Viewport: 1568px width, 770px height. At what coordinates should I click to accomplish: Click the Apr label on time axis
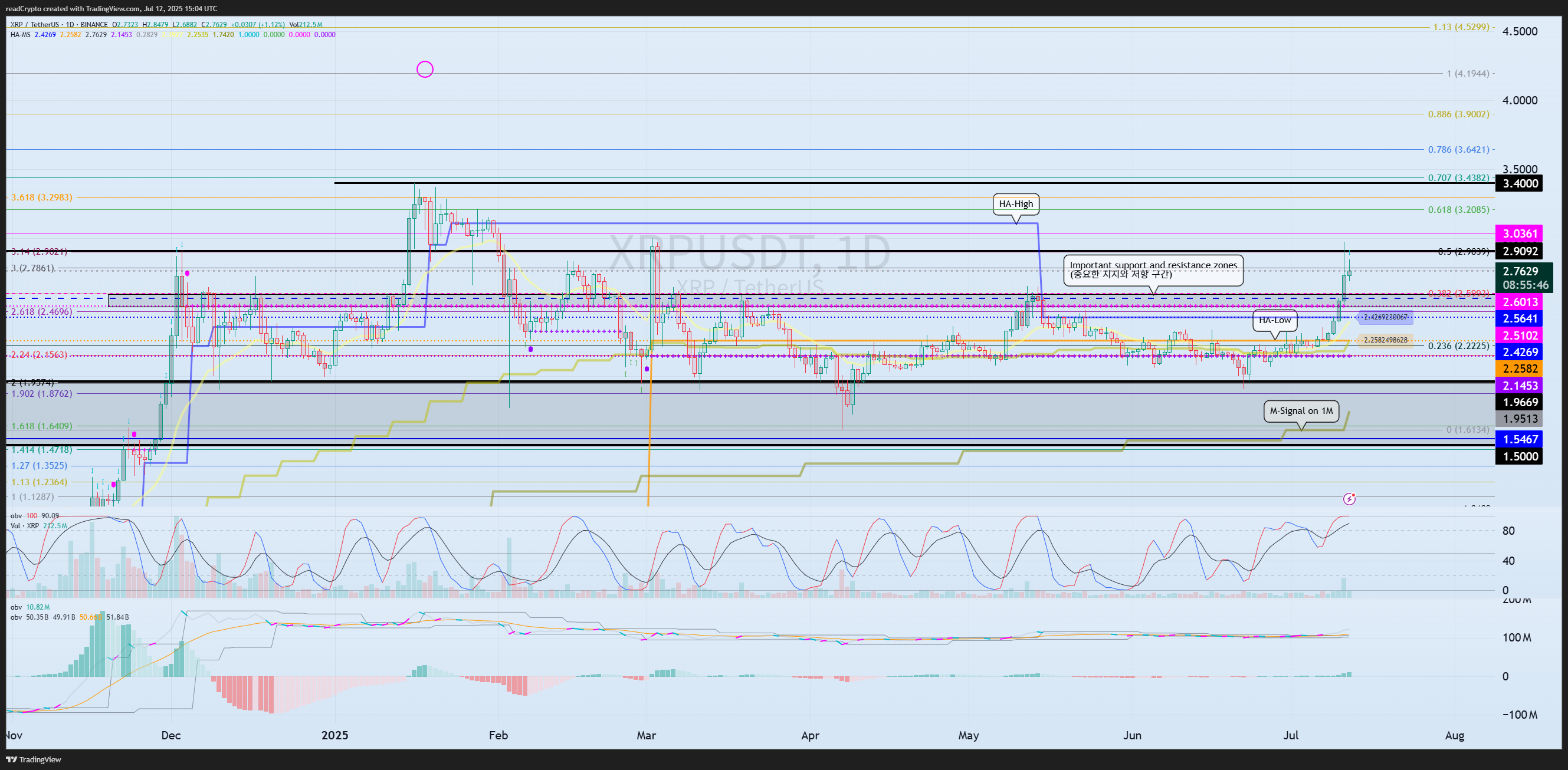point(809,735)
